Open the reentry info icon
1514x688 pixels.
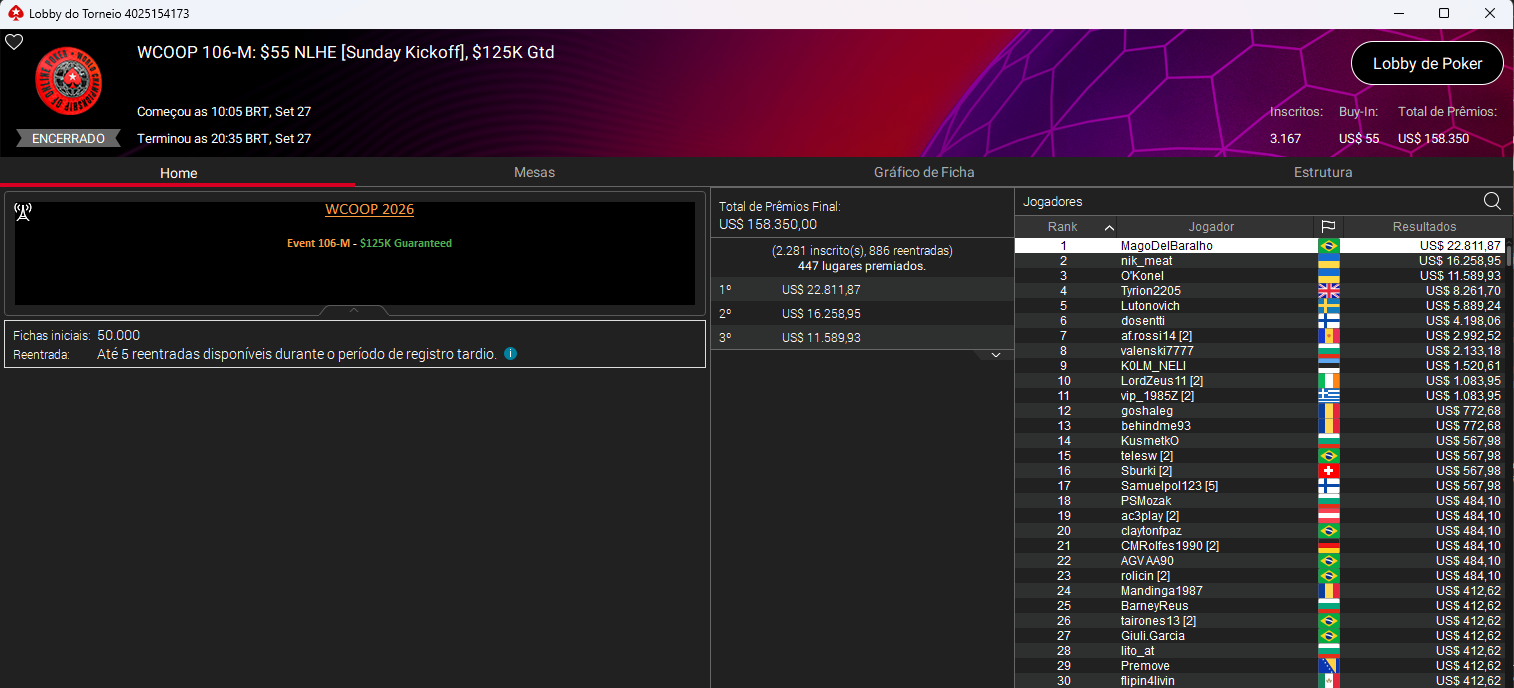point(511,354)
